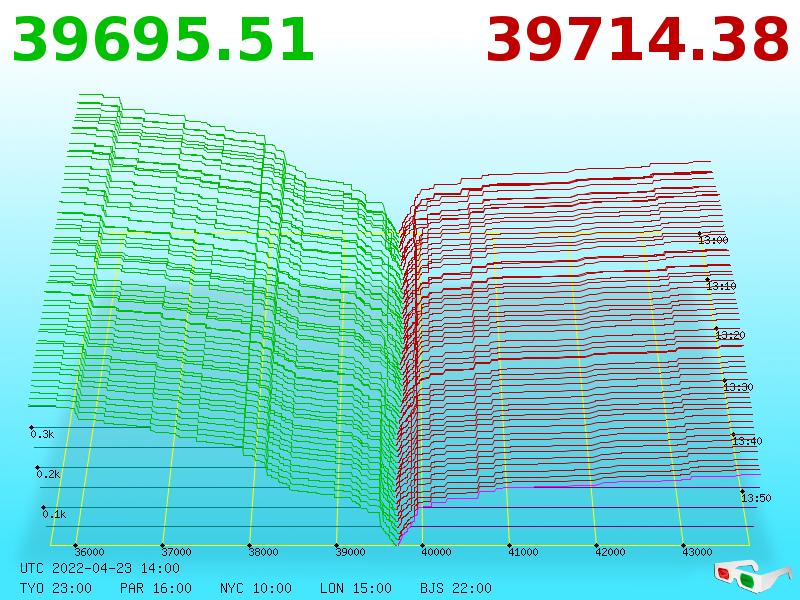This screenshot has height=600, width=800.
Task: Click the PAR 16:00 Paris time
Action: pyautogui.click(x=156, y=588)
